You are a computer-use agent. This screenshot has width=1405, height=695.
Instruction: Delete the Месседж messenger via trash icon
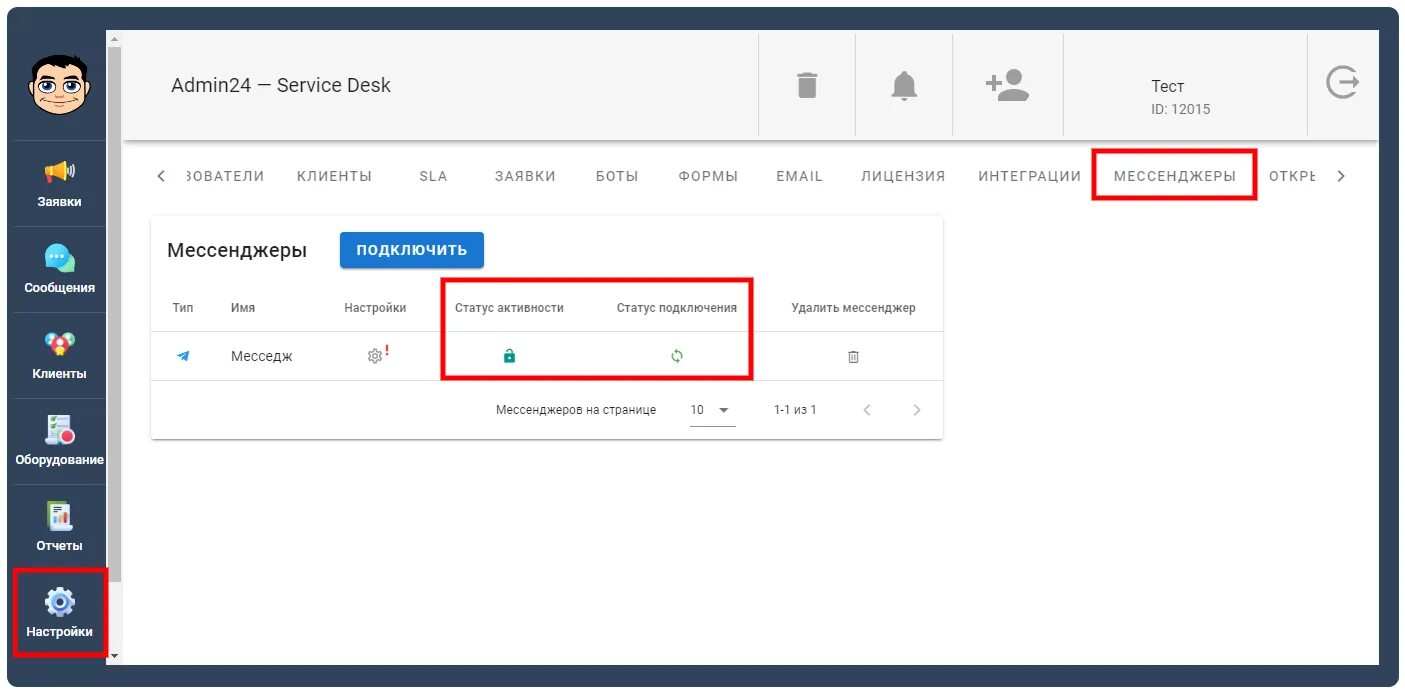pos(853,356)
